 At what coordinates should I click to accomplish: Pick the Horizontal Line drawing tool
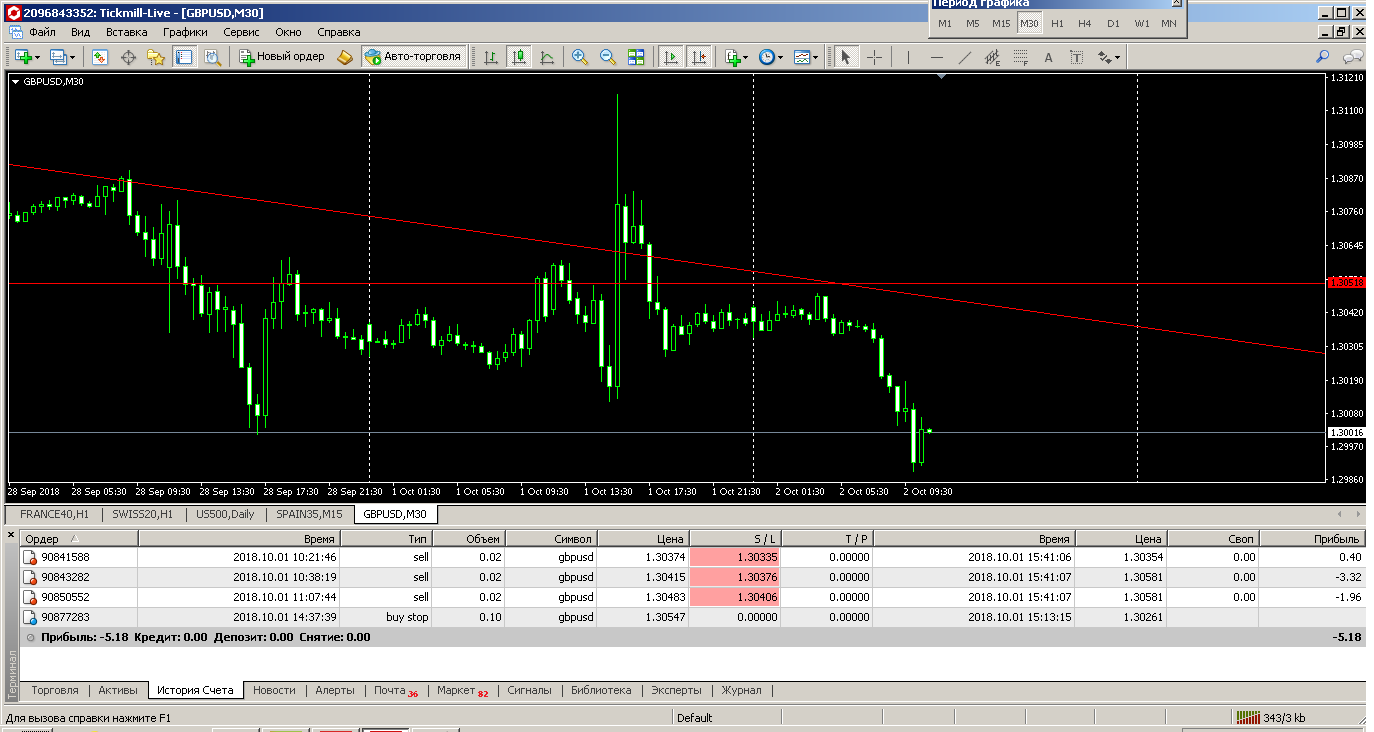[x=936, y=57]
